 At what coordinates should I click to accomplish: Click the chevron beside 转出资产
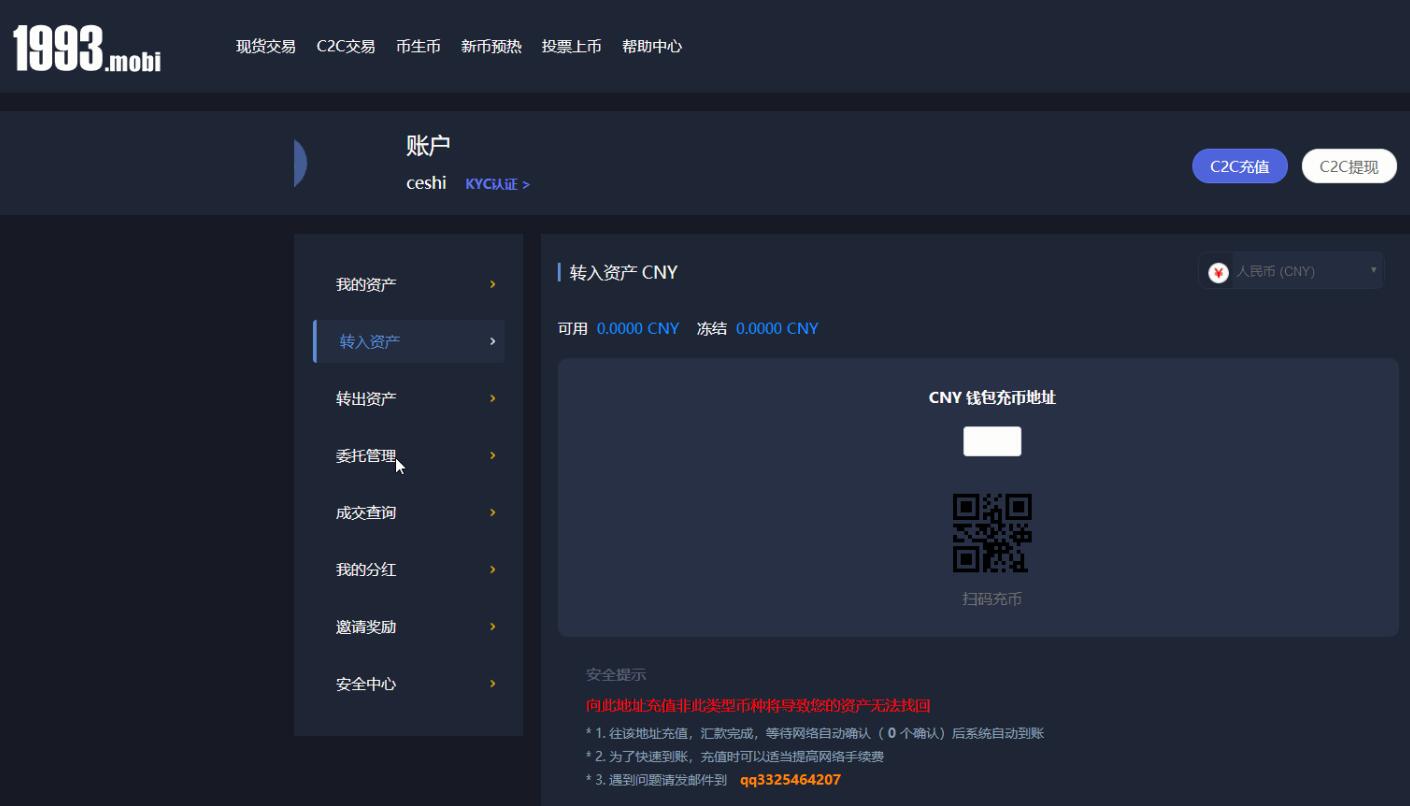pyautogui.click(x=492, y=398)
